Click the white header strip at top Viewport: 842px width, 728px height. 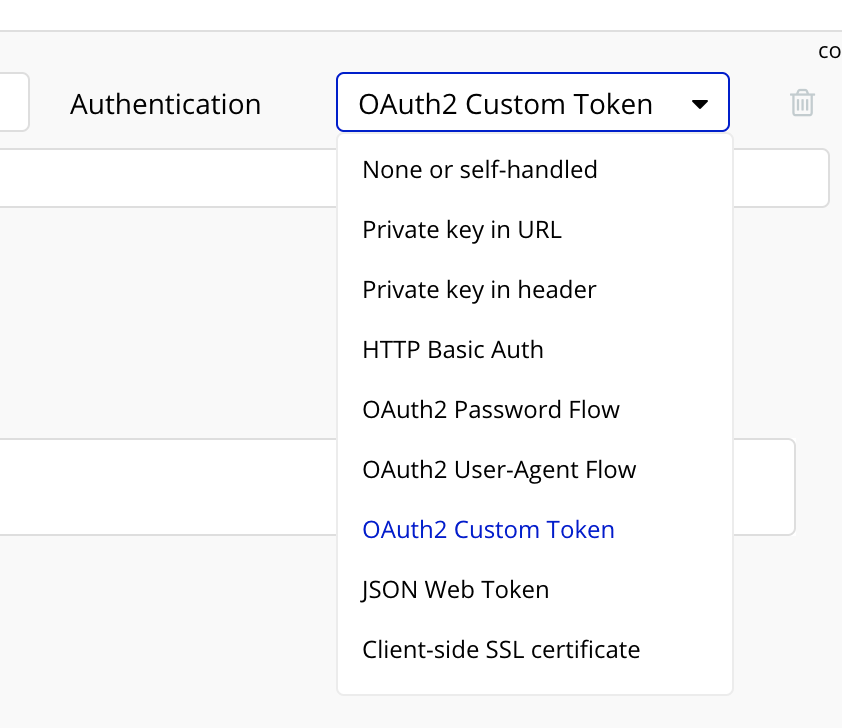pos(400,14)
